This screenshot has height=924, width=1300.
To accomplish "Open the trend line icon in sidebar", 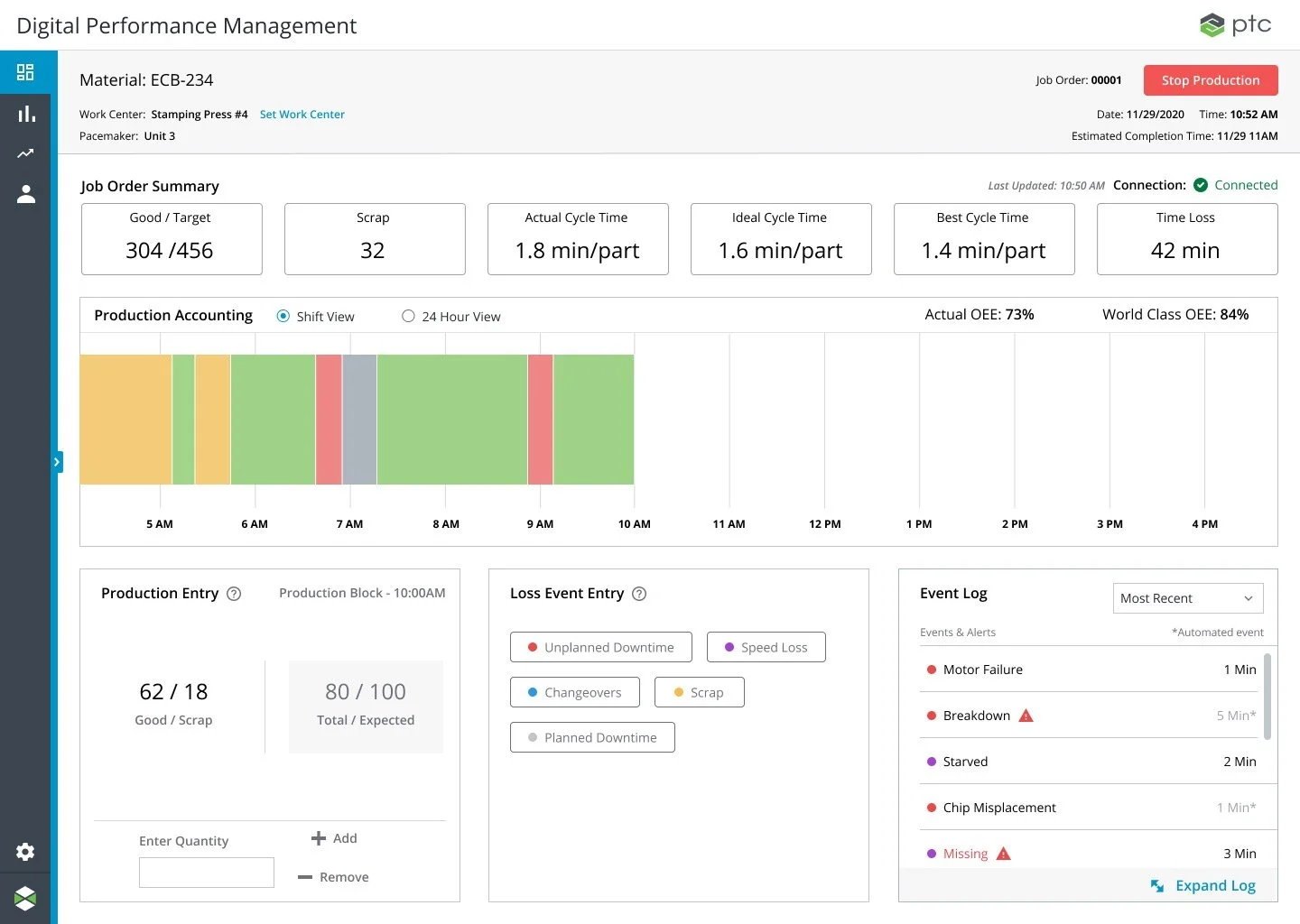I will 25,153.
